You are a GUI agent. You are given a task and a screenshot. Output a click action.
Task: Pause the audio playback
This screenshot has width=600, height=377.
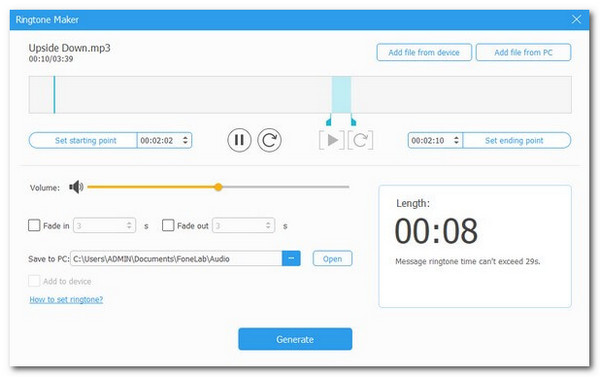tap(239, 140)
